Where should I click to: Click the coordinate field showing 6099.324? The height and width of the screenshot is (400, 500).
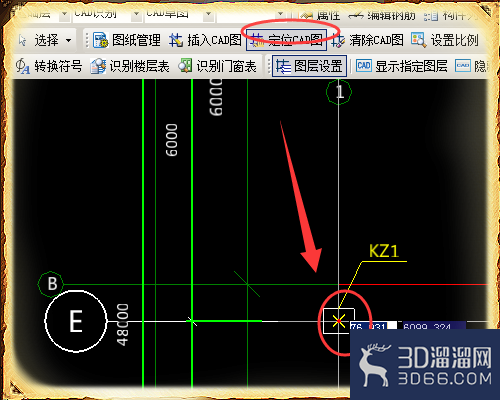[x=434, y=325]
